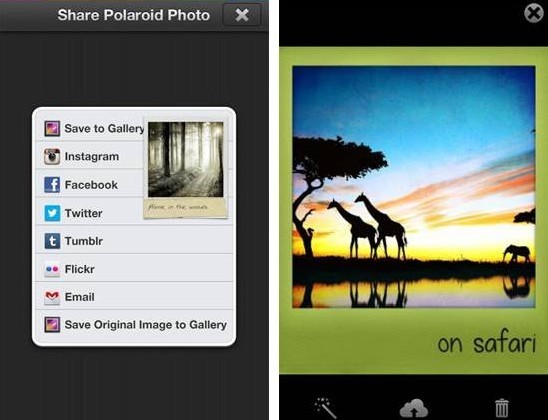The image size is (548, 420).
Task: Tap the Instagram camera icon
Action: click(x=52, y=157)
